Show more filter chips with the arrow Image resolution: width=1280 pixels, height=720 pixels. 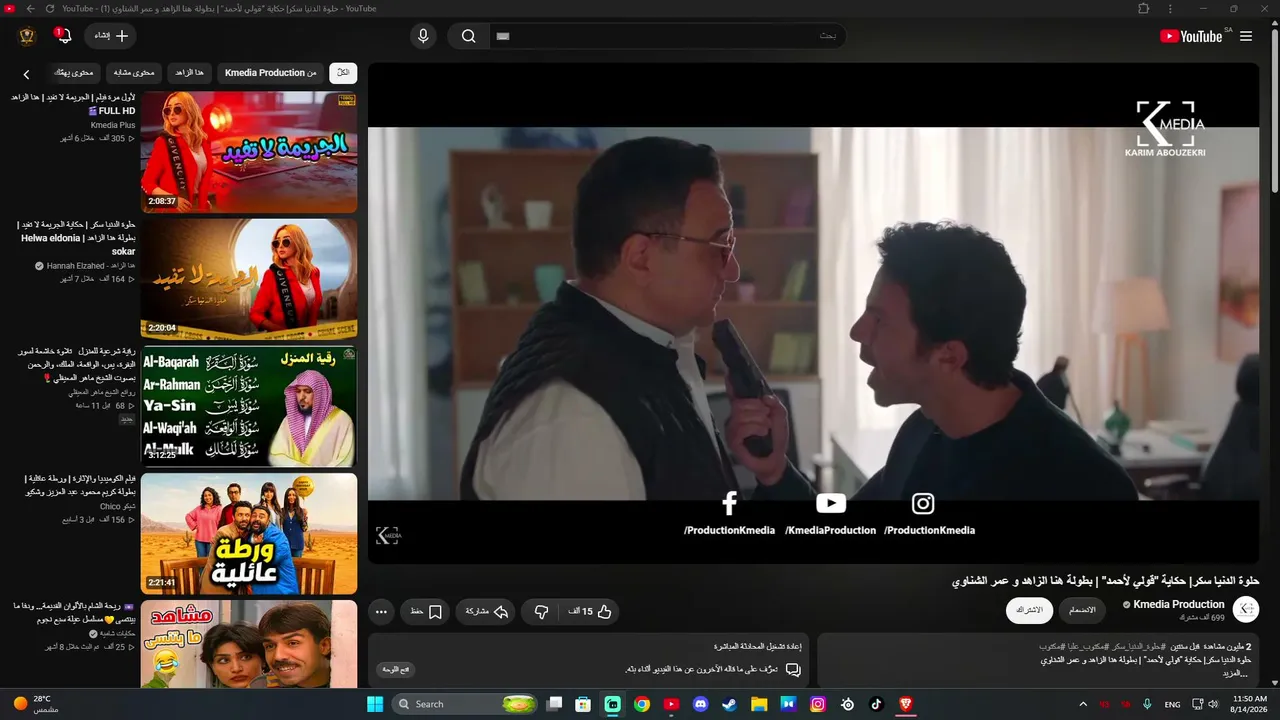click(x=26, y=74)
